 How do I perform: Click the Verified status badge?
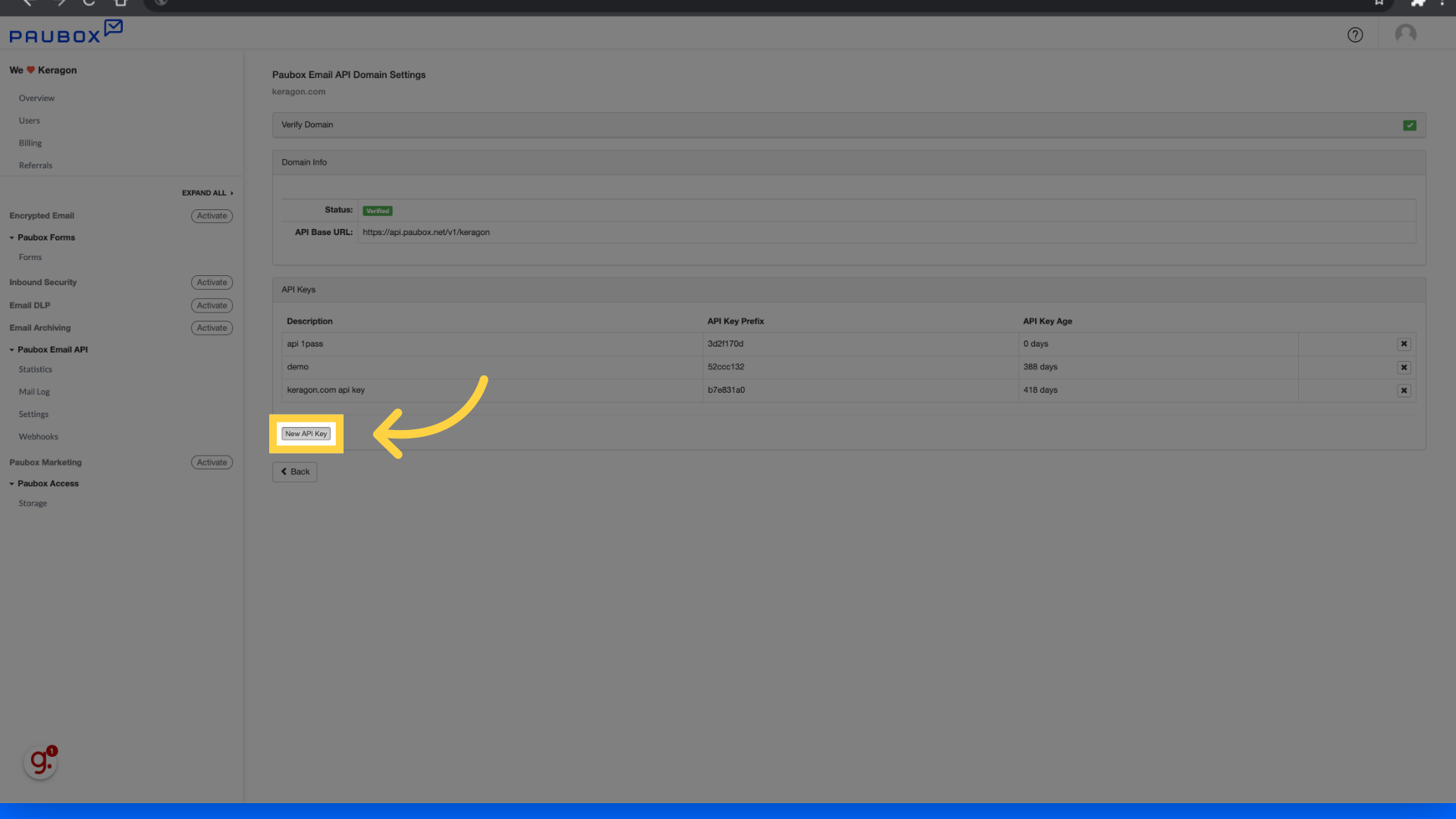click(x=378, y=212)
